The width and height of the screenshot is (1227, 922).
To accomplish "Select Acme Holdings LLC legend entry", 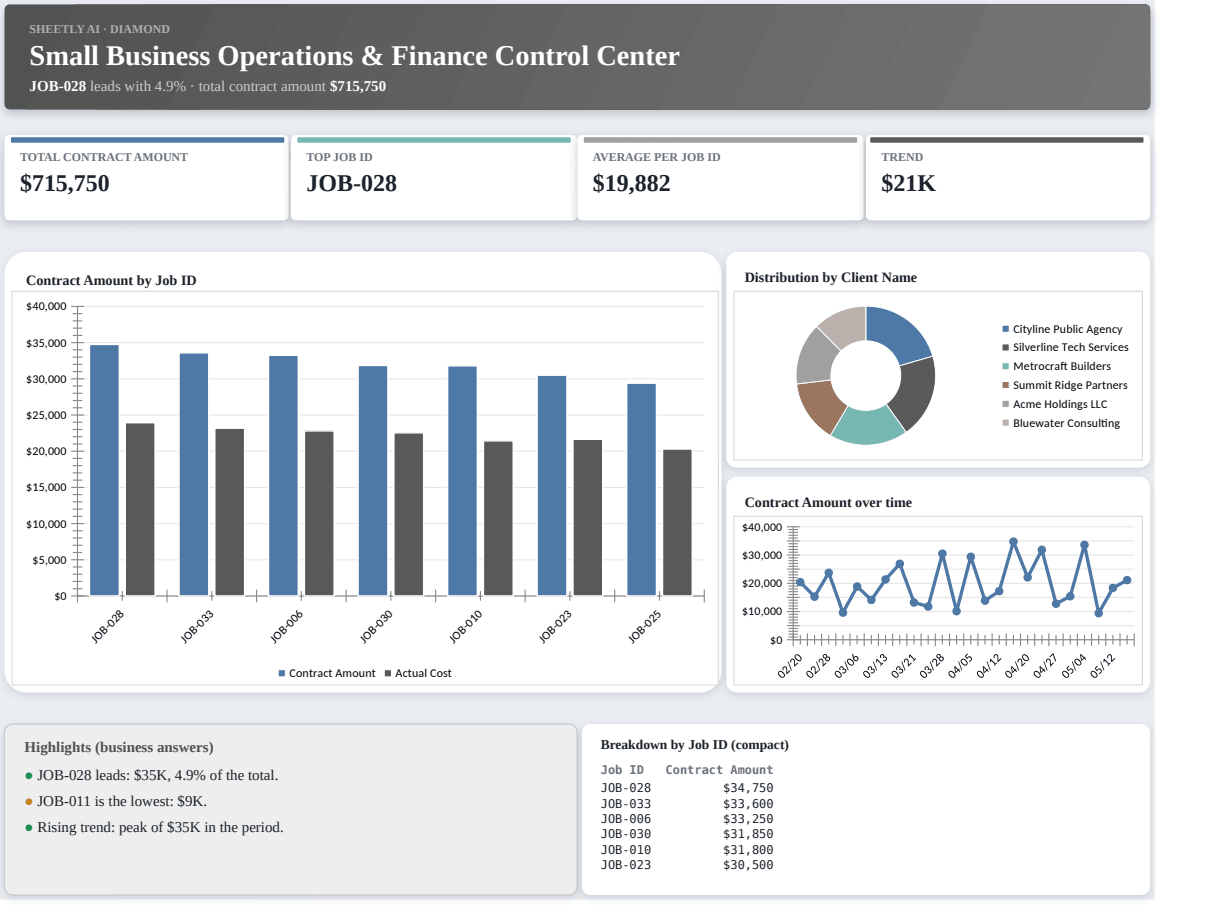I will (1054, 404).
